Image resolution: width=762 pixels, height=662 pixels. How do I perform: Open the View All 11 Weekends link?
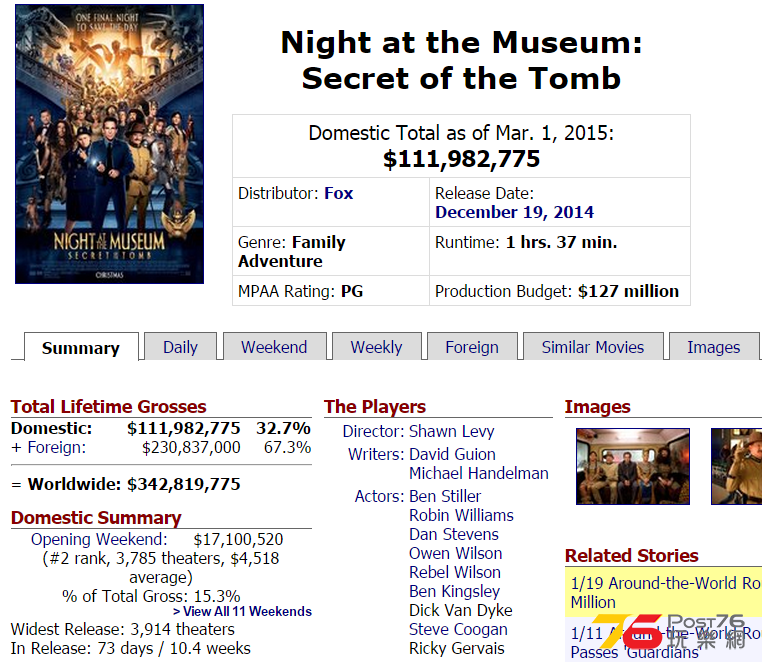[242, 611]
